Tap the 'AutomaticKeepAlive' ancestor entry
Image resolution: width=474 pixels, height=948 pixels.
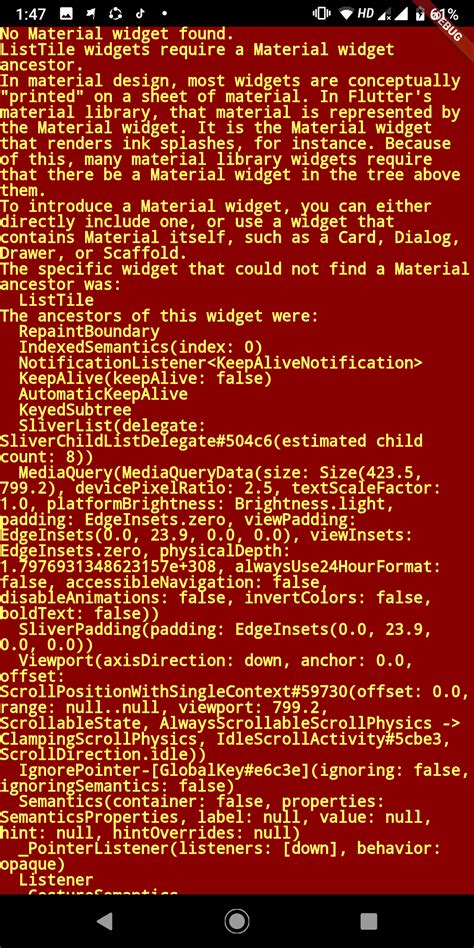coord(103,394)
